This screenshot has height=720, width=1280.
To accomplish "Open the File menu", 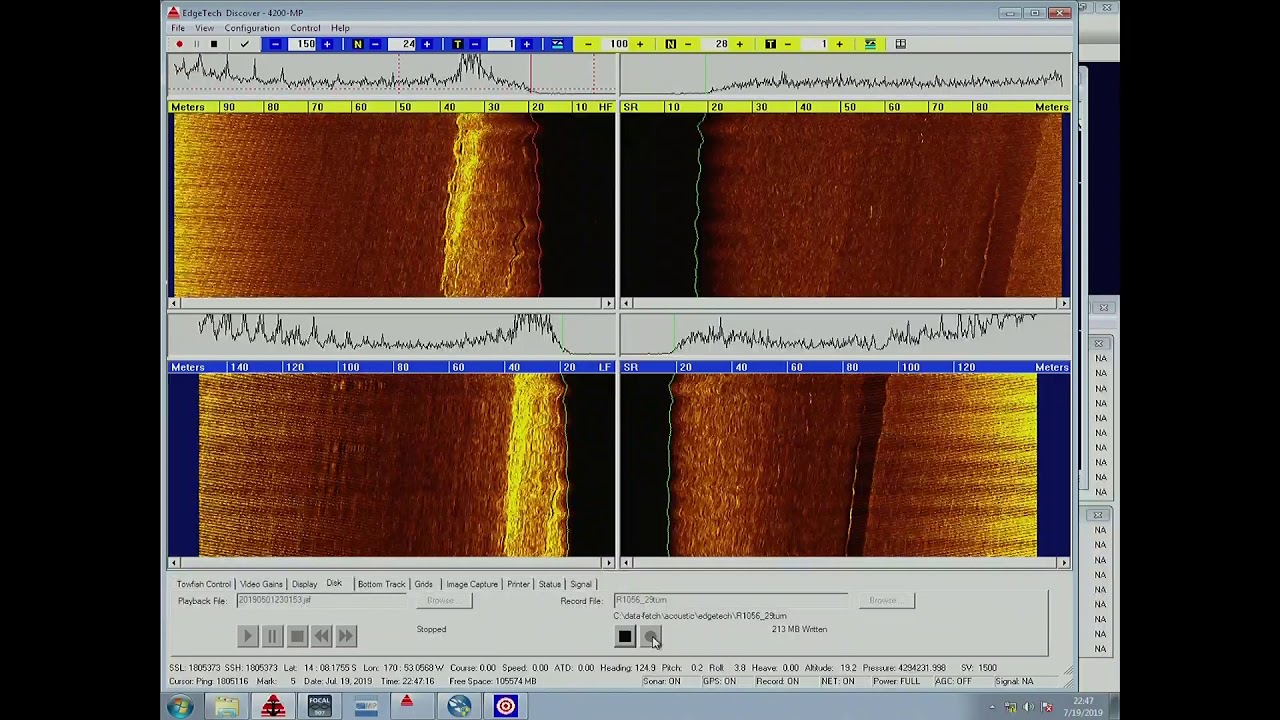I will [178, 28].
